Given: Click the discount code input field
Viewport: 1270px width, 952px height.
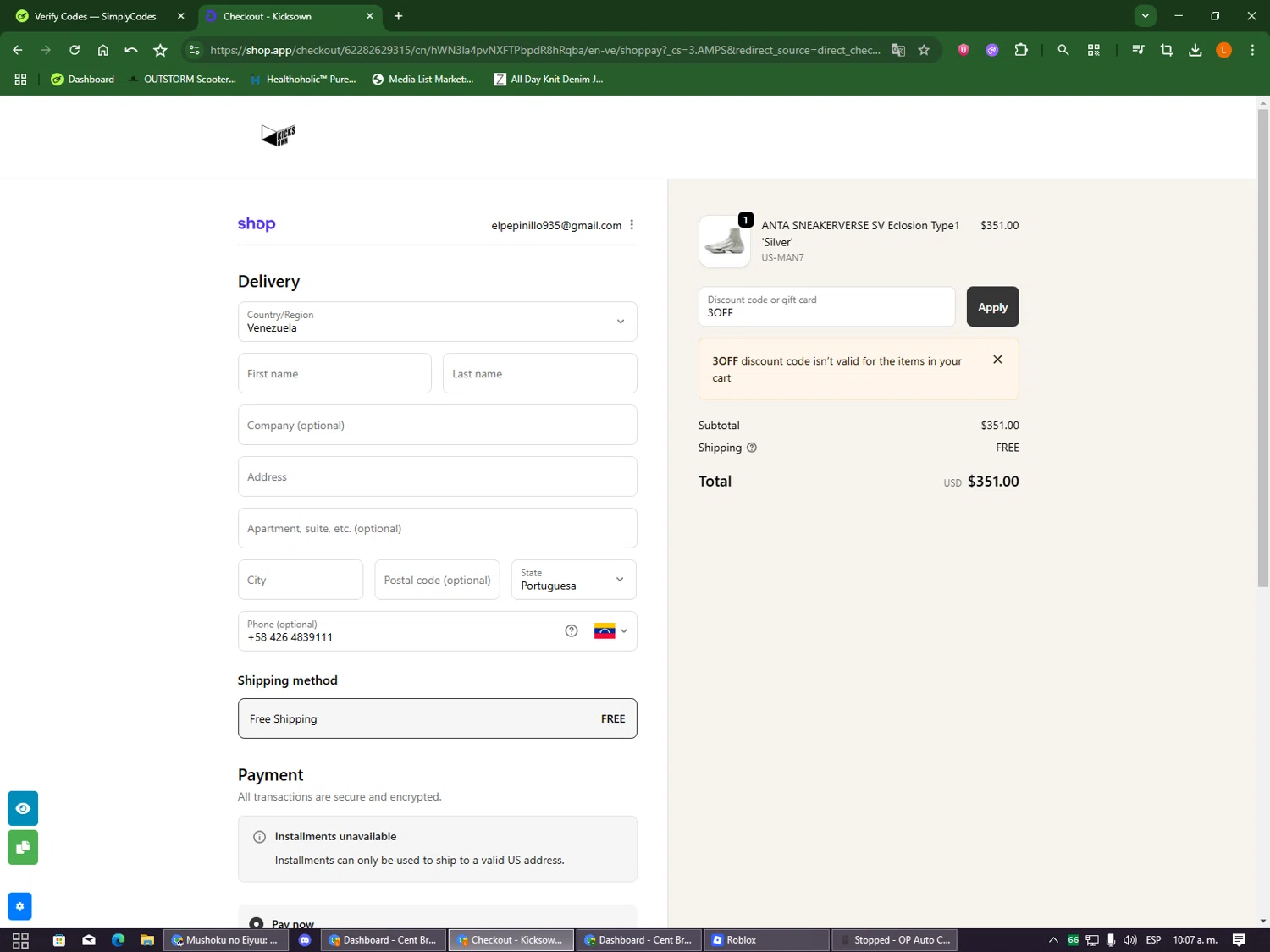Looking at the screenshot, I should 826,306.
